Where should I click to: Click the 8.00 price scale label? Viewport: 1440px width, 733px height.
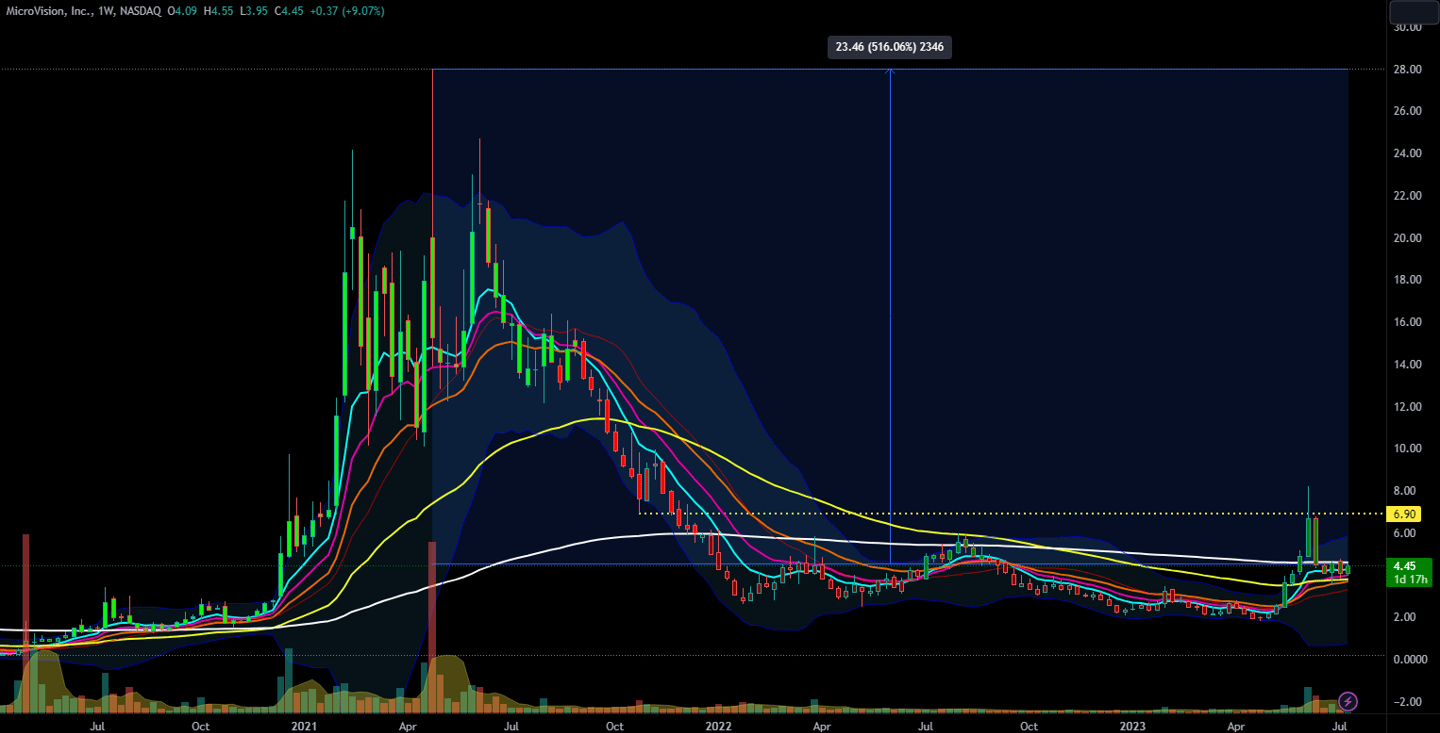click(1404, 491)
